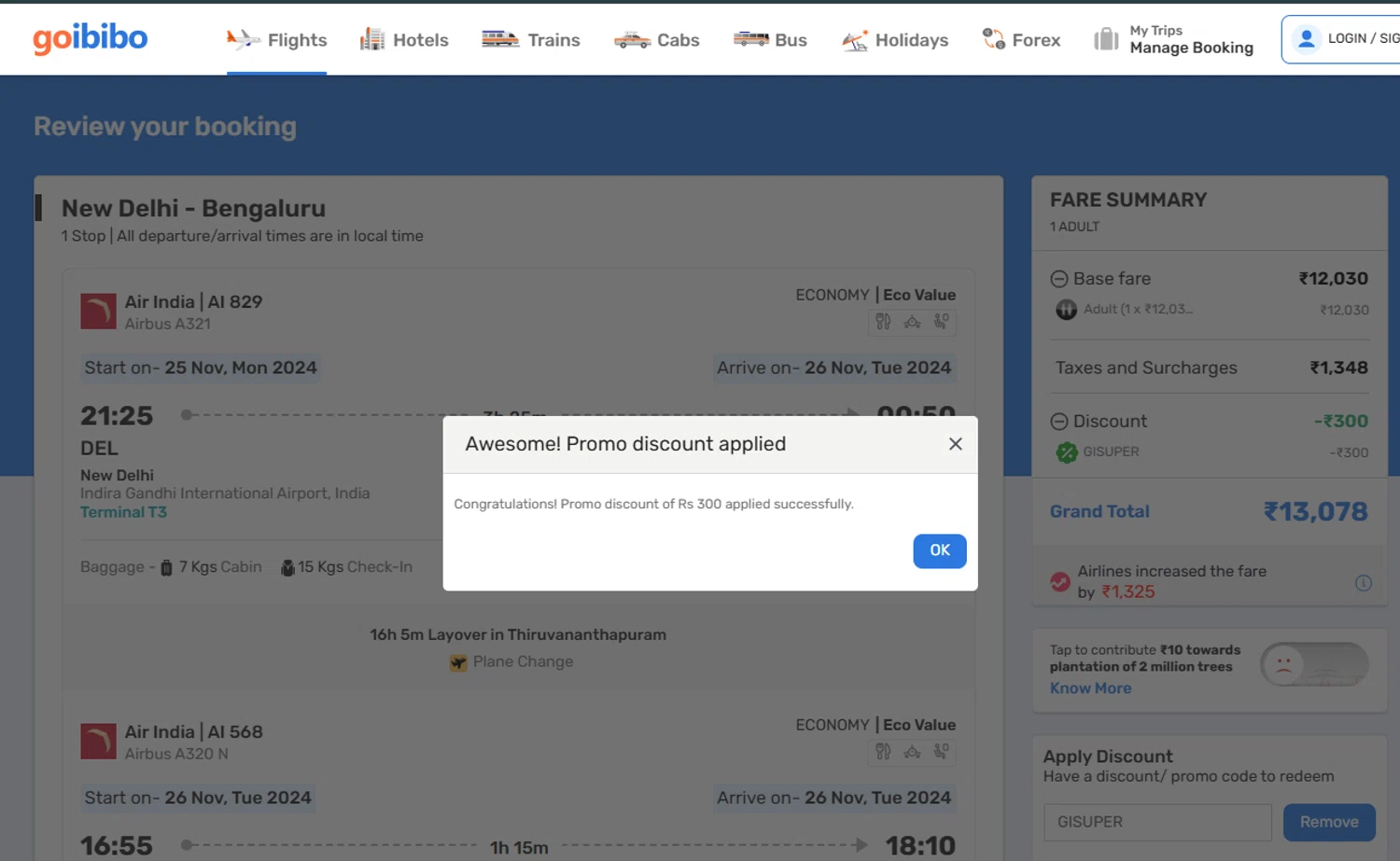Viewport: 1400px width, 861px height.
Task: Click the 'Apply Discount' heading
Action: (x=1108, y=757)
